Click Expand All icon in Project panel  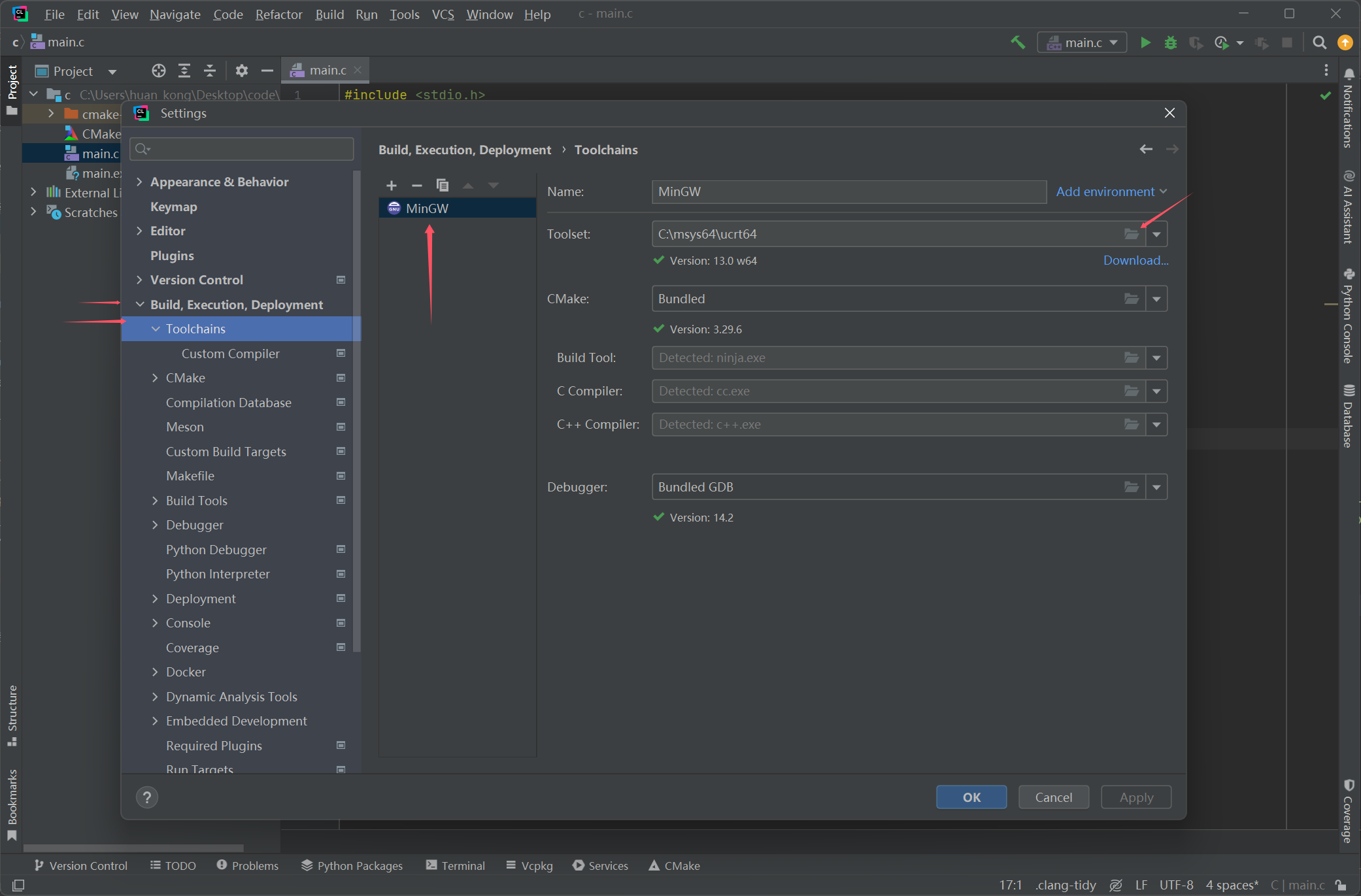pos(184,71)
